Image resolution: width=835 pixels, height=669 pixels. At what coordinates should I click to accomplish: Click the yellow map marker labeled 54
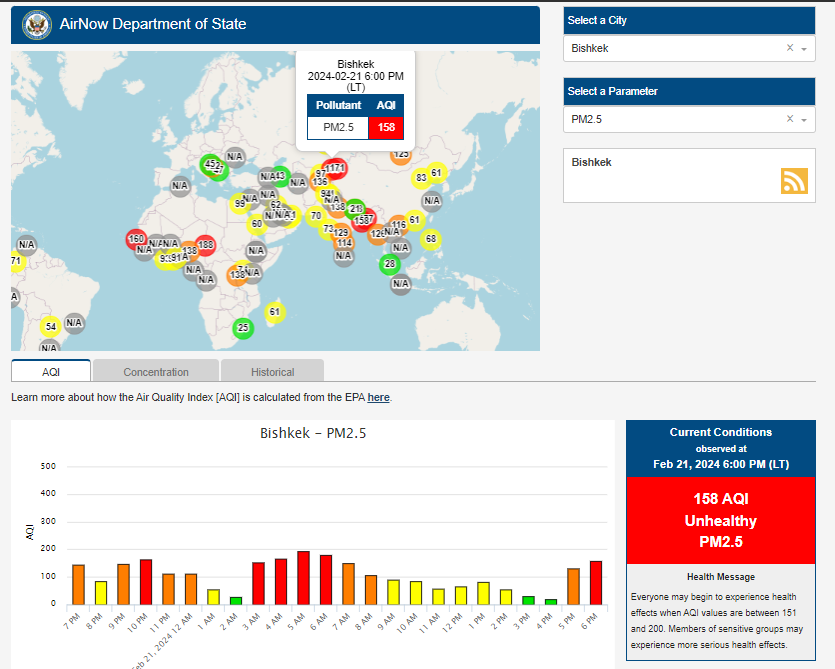[x=51, y=327]
